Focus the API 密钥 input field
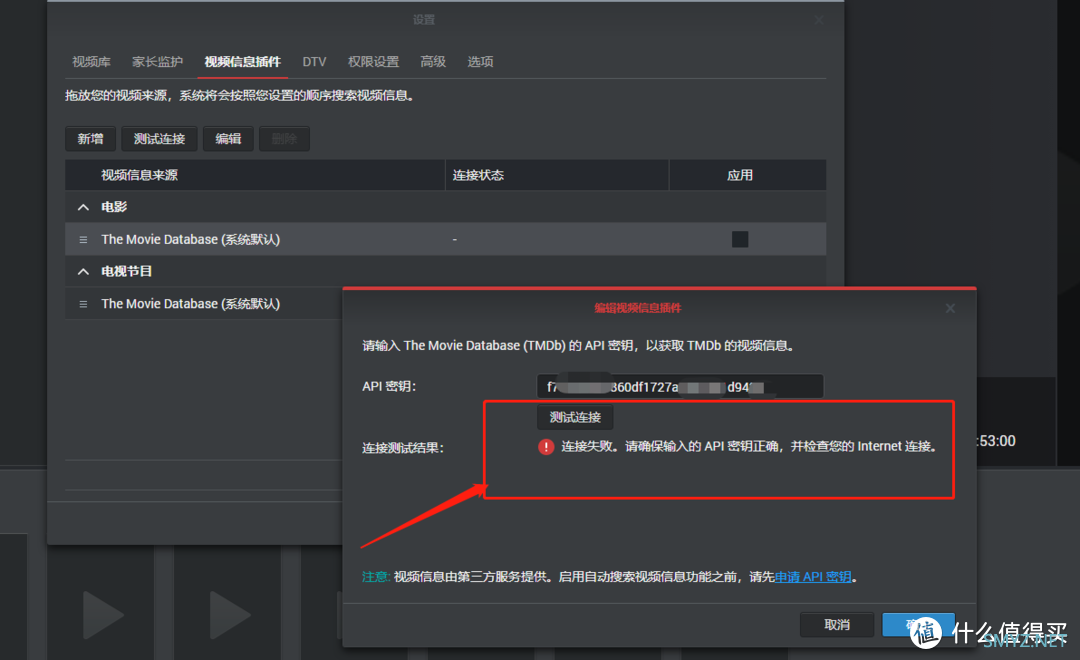This screenshot has height=660, width=1080. pyautogui.click(x=680, y=386)
